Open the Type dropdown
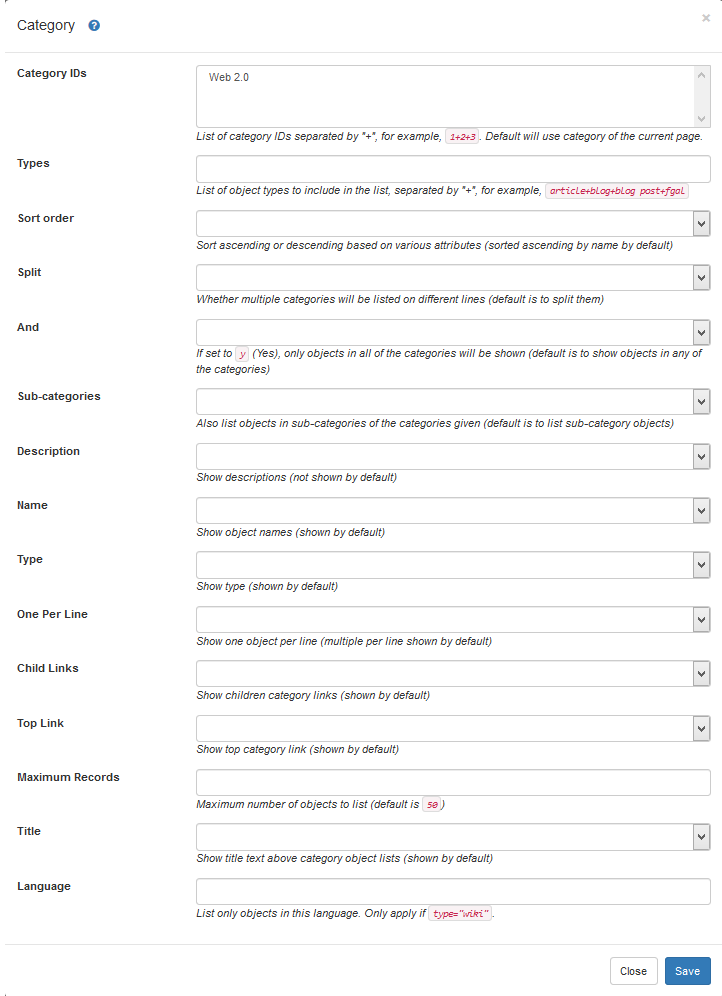 pyautogui.click(x=453, y=564)
